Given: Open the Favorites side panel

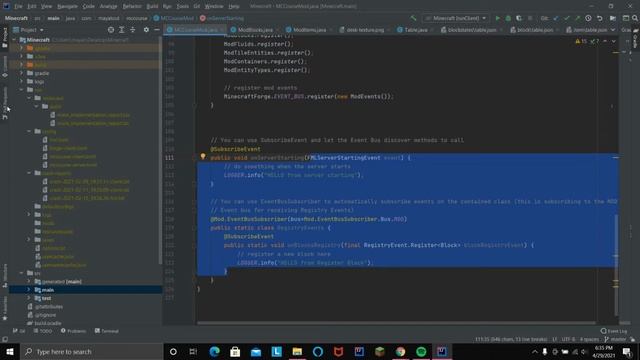Looking at the screenshot, I should [x=5, y=308].
